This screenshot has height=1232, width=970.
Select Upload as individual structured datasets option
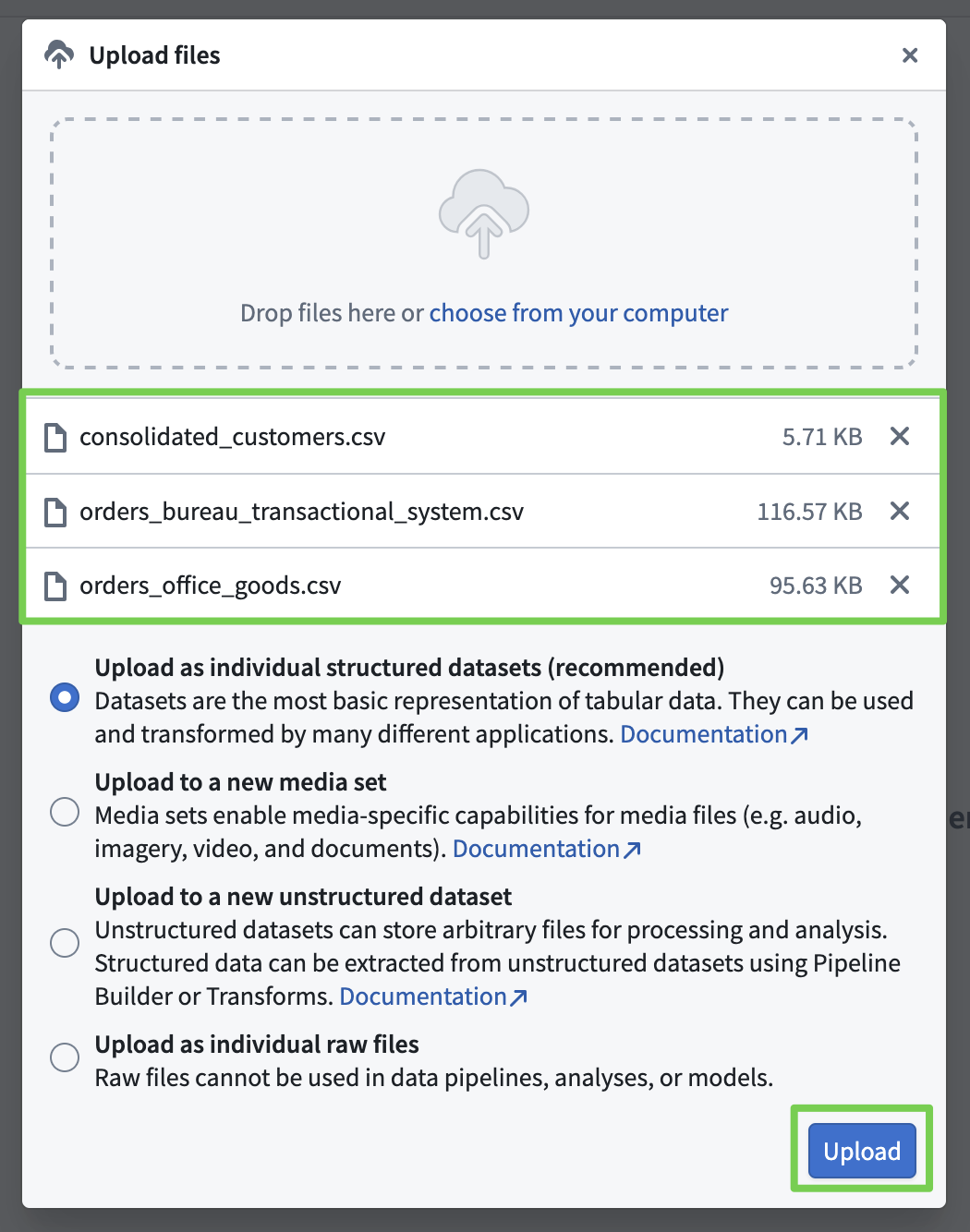(65, 697)
